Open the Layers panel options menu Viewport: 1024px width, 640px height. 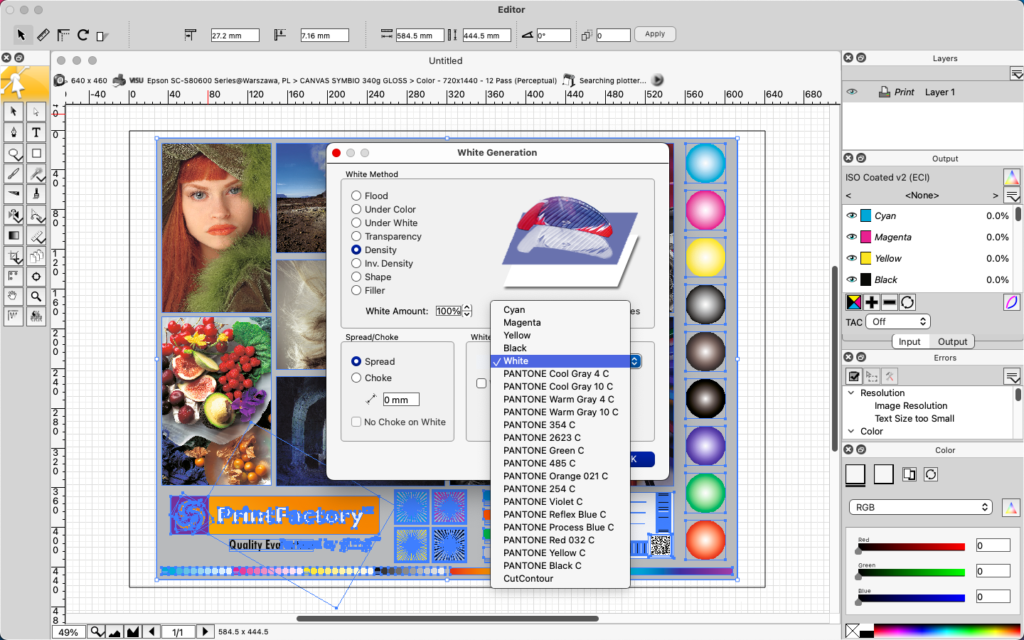pyautogui.click(x=1016, y=73)
